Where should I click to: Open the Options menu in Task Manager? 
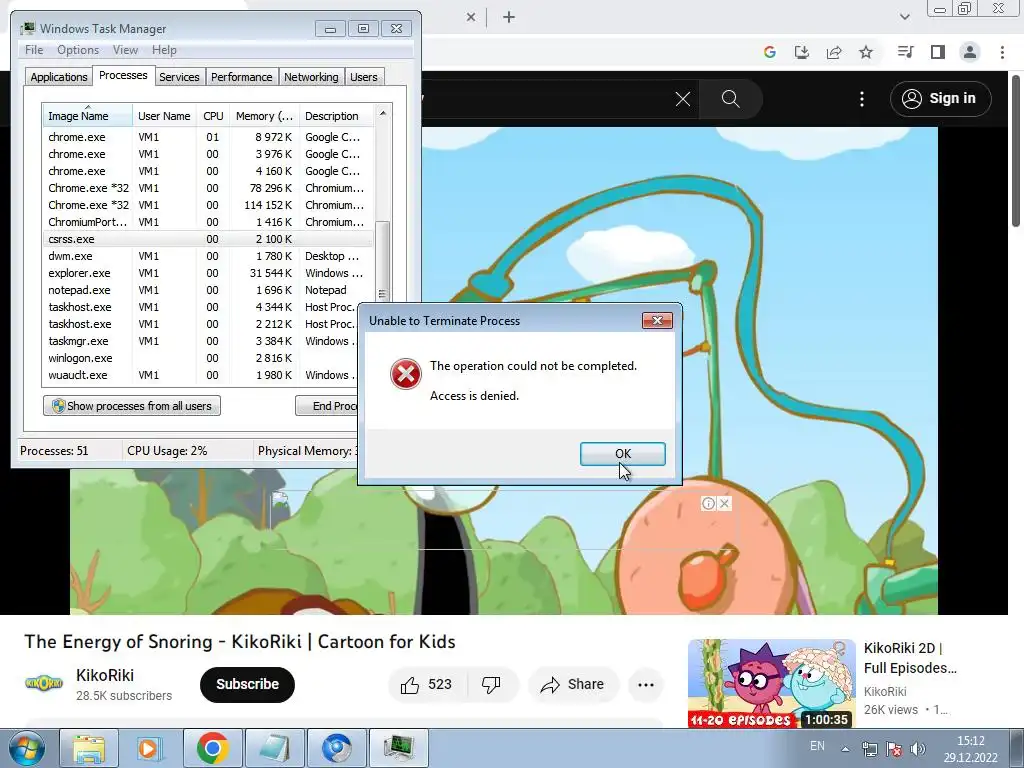78,50
